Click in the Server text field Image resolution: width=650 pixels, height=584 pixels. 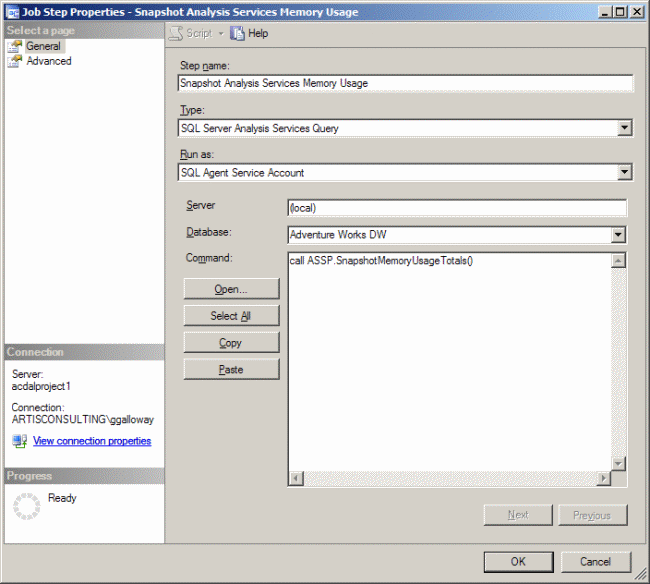tap(456, 208)
